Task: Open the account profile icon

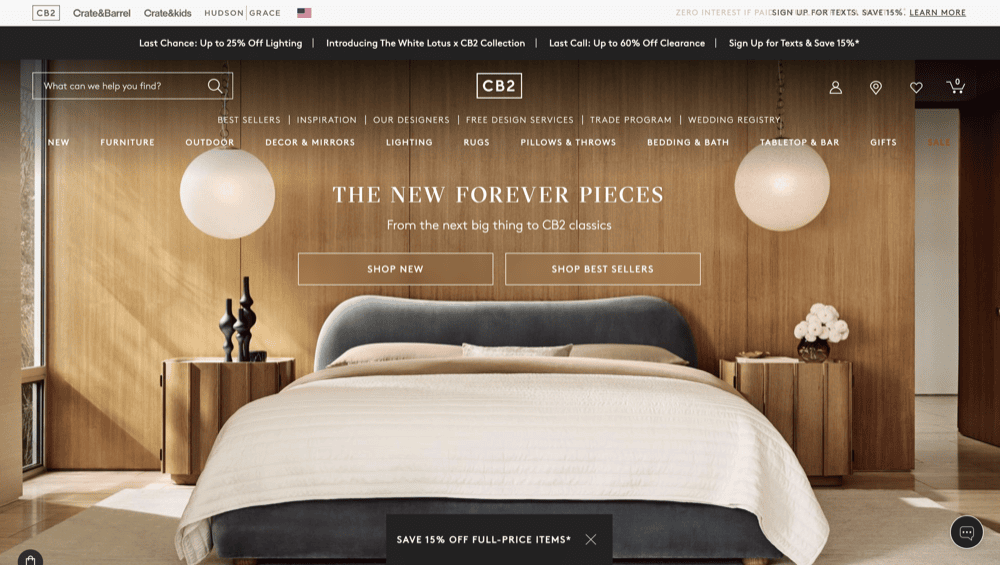Action: pos(835,87)
